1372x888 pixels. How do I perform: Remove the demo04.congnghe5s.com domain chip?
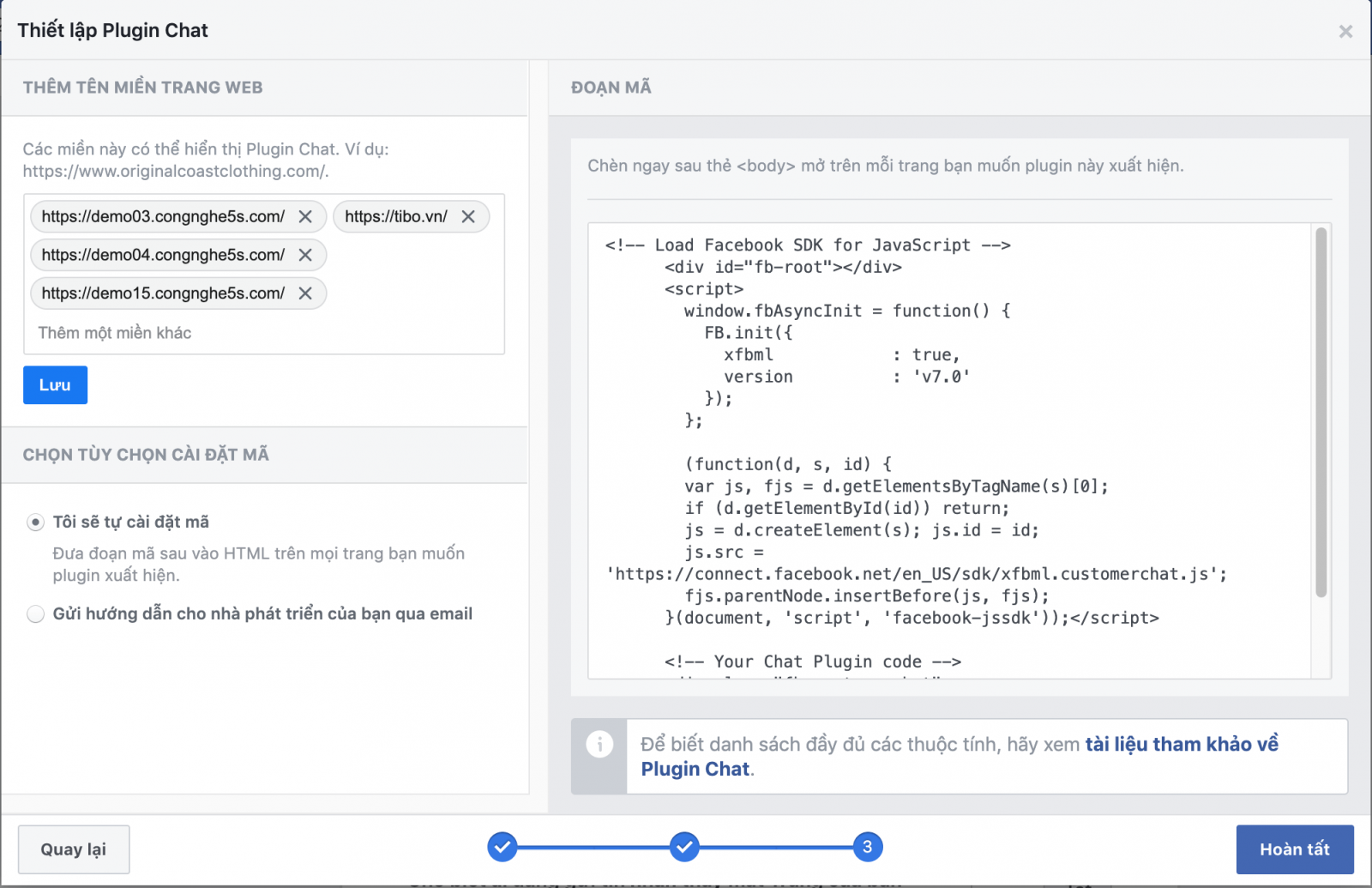[x=305, y=255]
